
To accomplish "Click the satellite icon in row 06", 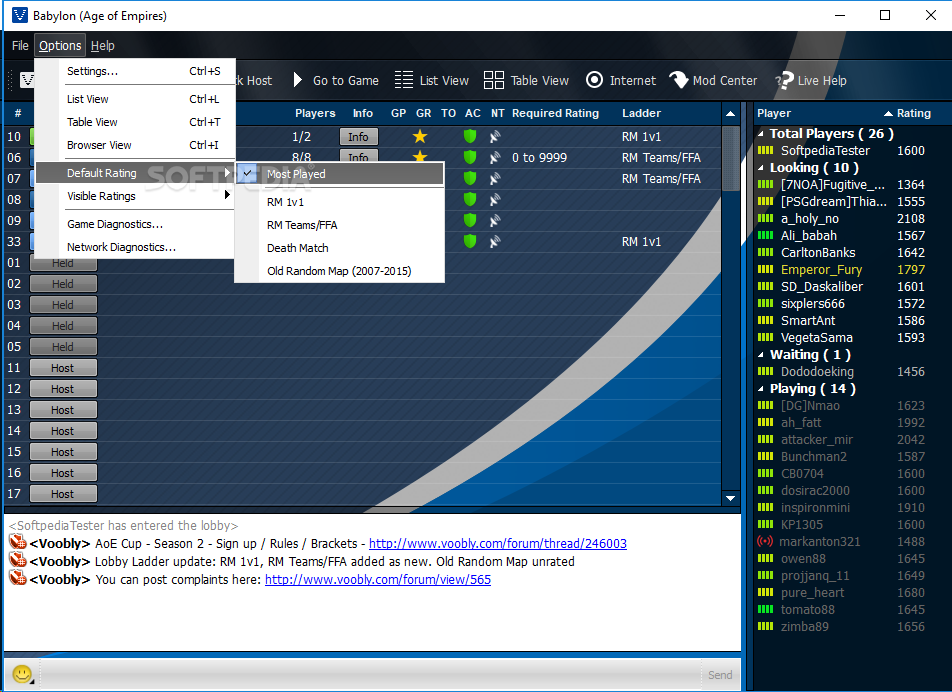I will point(495,157).
